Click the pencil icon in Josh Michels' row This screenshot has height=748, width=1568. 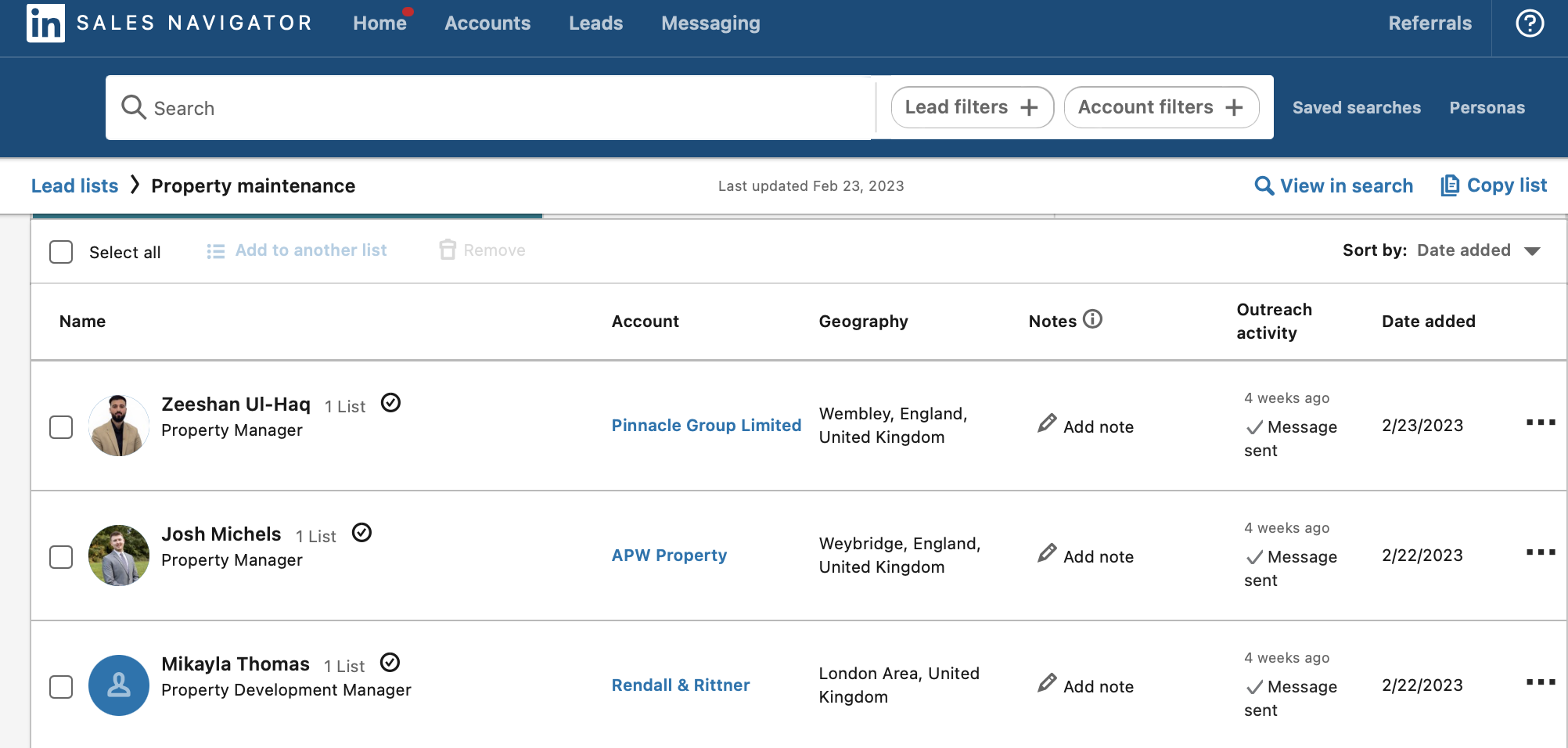point(1047,553)
